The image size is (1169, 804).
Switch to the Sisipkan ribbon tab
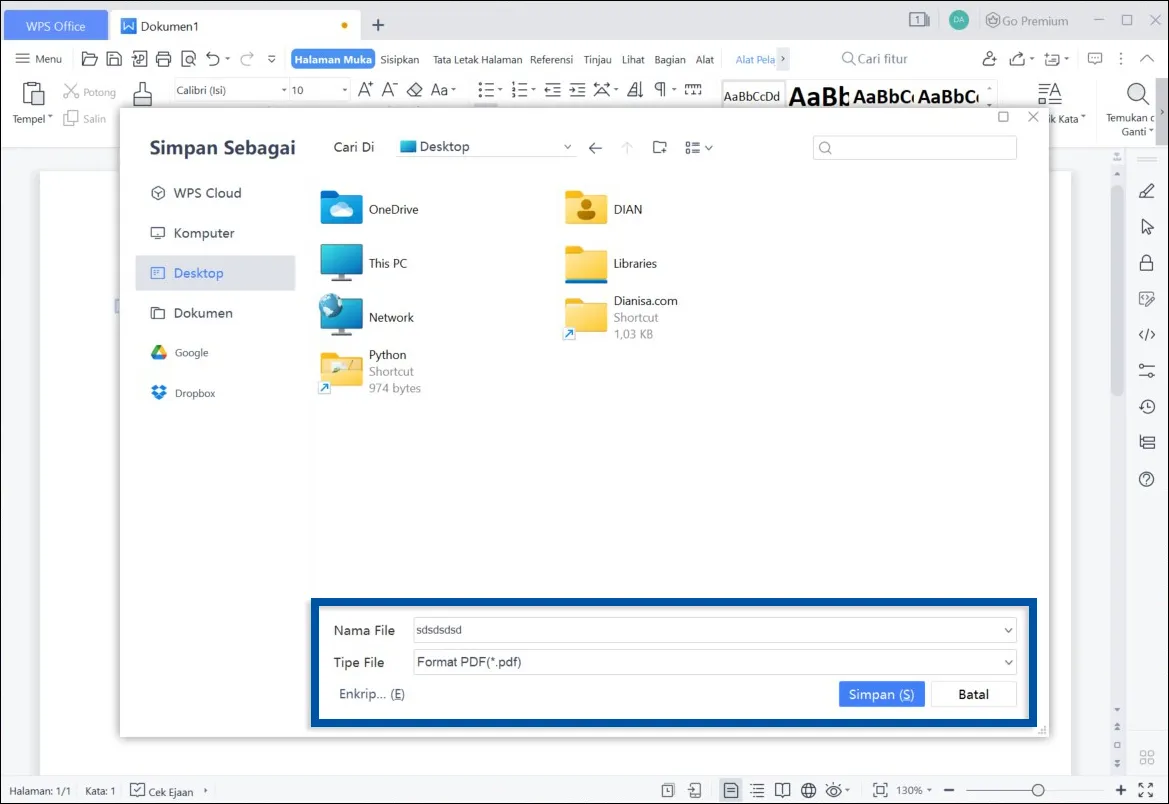click(399, 59)
